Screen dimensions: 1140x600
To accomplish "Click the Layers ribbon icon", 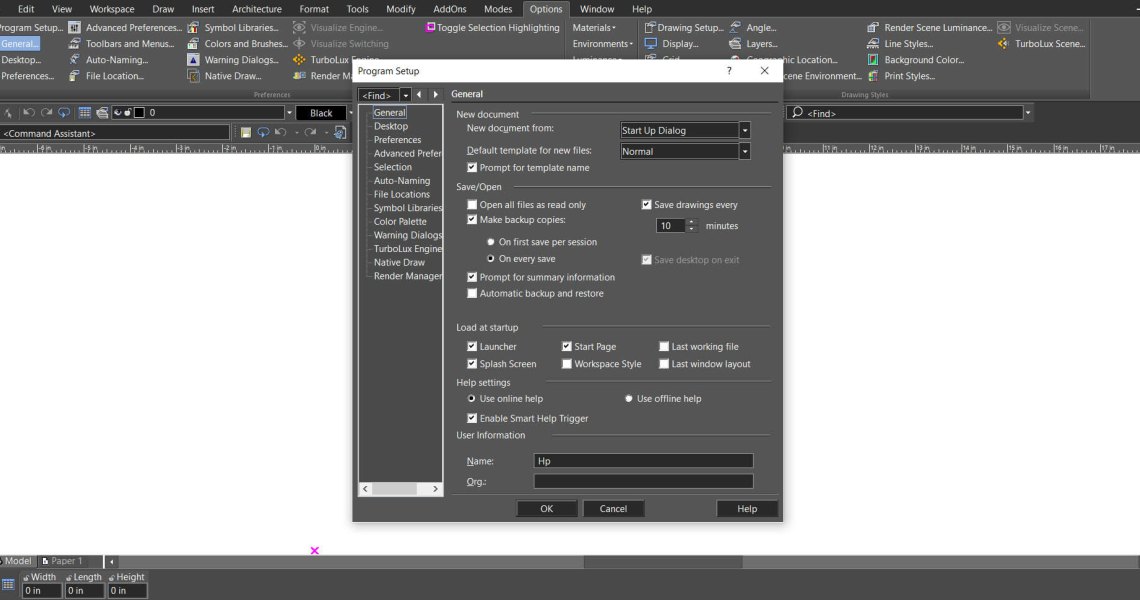I will (736, 44).
